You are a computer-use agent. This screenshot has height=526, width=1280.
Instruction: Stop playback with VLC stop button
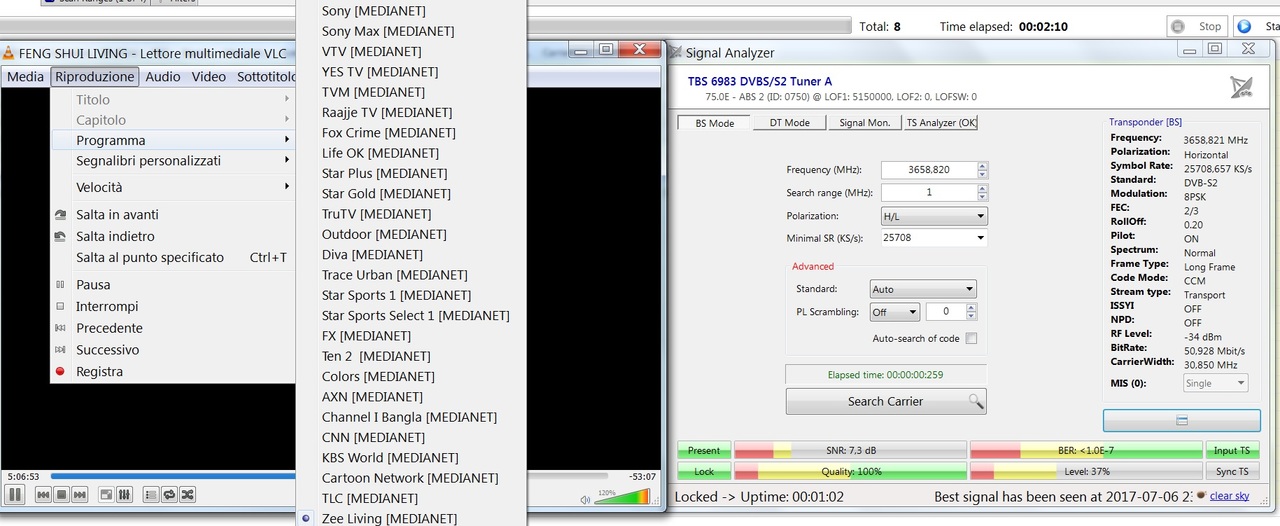point(61,494)
